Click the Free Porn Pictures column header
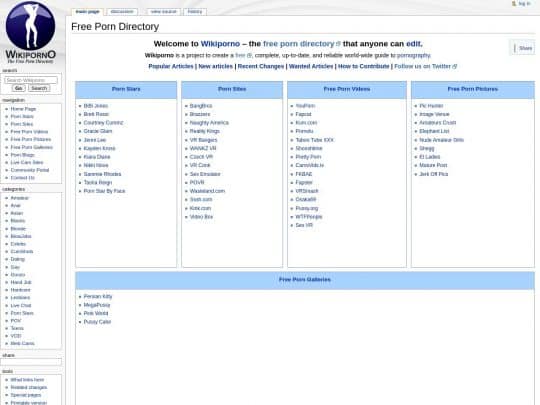The height and width of the screenshot is (405, 540). tap(472, 89)
